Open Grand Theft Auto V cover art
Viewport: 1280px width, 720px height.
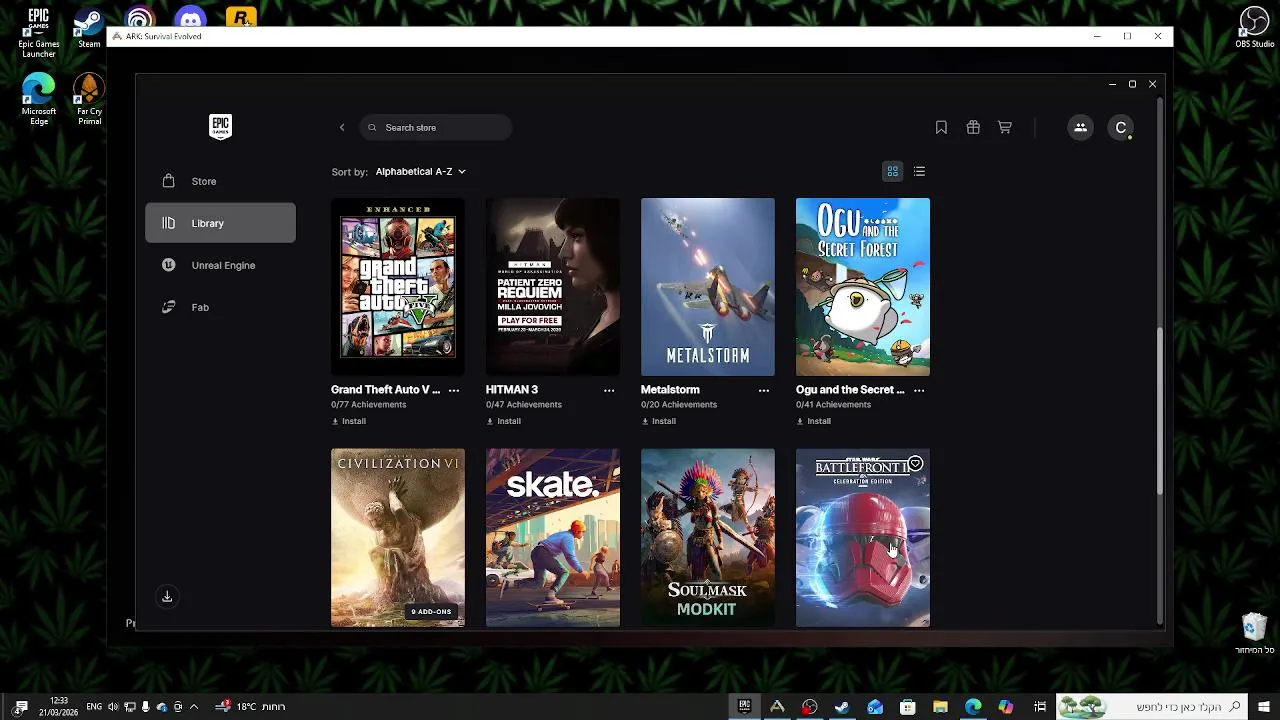click(398, 287)
